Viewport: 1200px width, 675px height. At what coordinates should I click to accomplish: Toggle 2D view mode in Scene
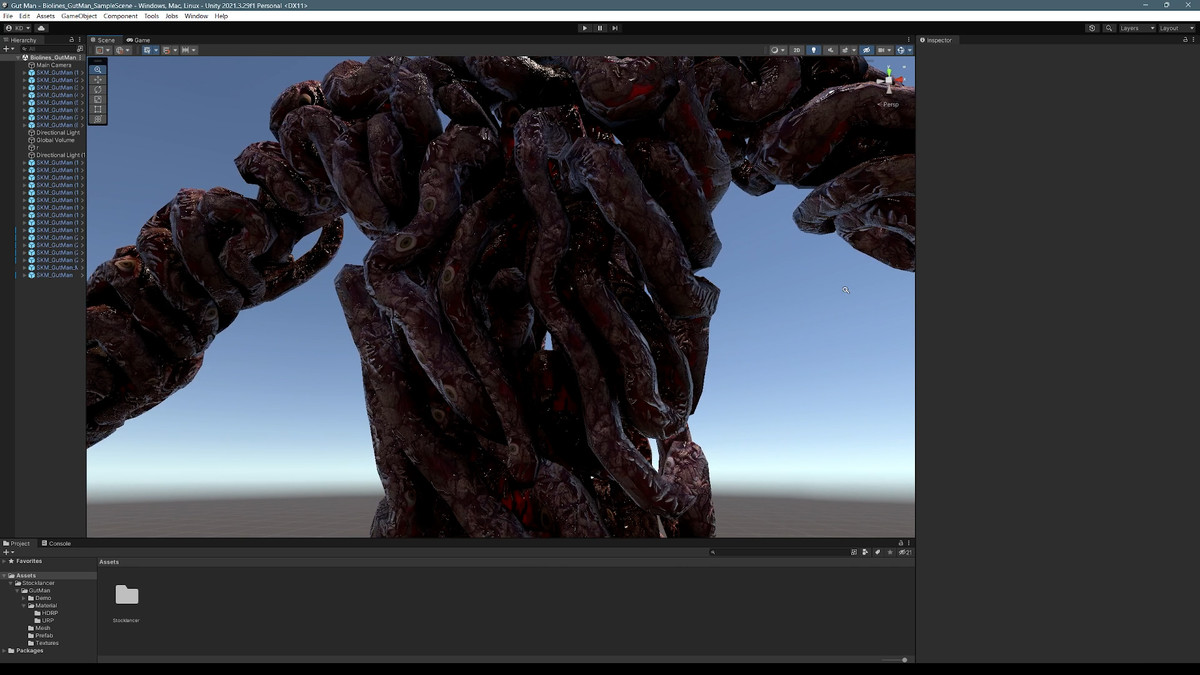[x=797, y=50]
